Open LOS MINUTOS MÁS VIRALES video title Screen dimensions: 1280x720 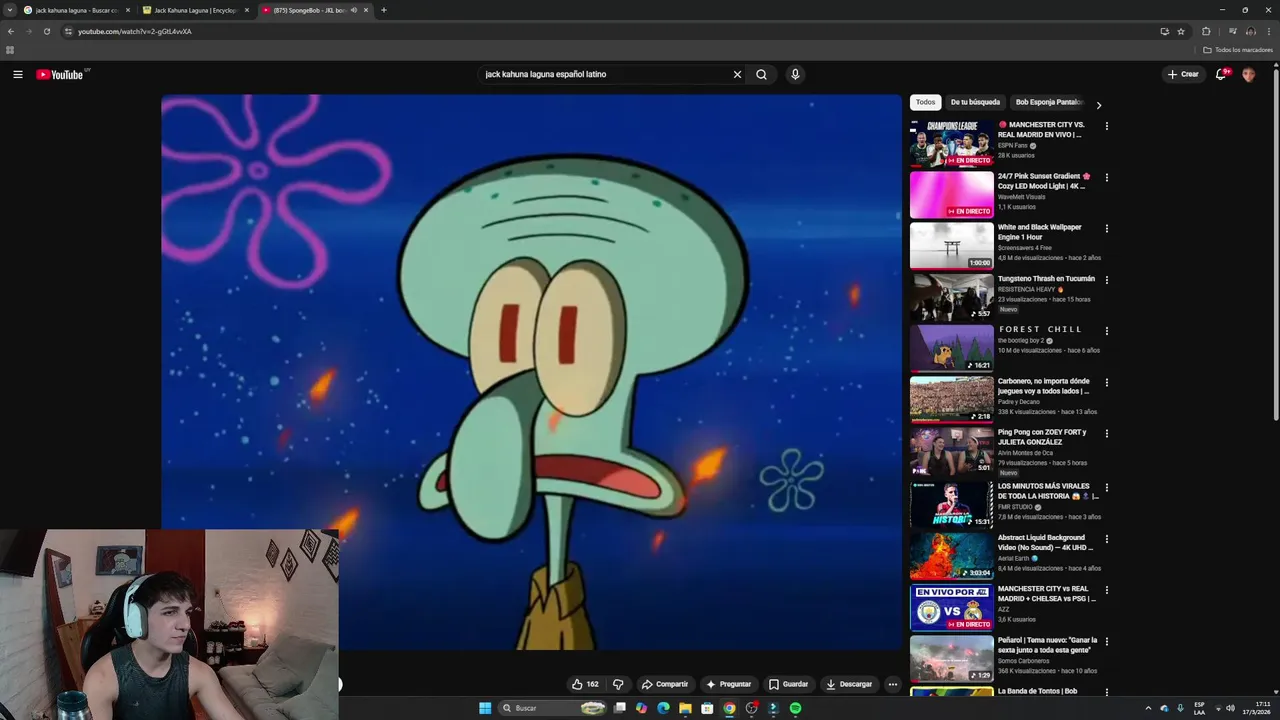pos(1047,491)
